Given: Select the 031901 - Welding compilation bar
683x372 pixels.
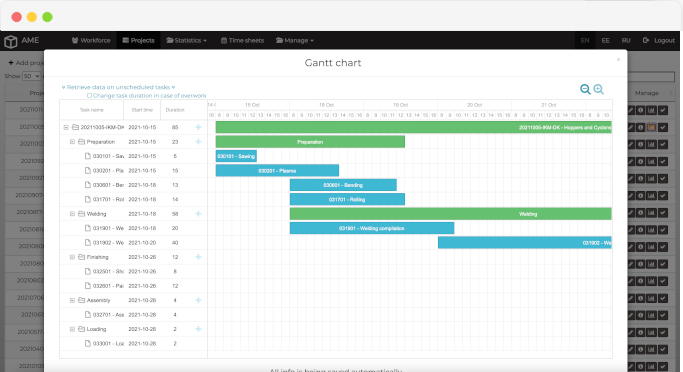Looking at the screenshot, I should pyautogui.click(x=372, y=228).
